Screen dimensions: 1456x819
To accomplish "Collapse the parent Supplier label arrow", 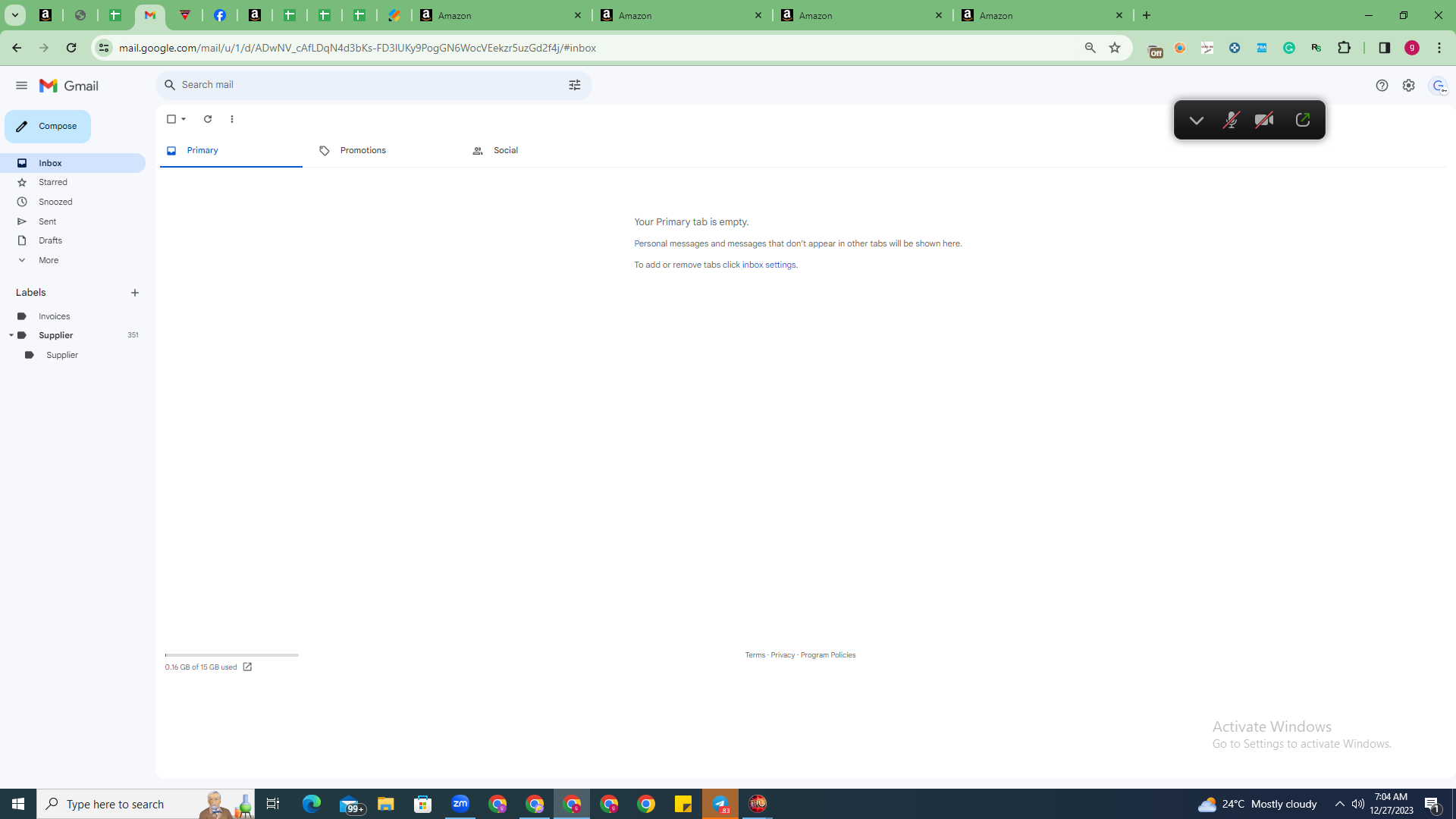I will click(11, 335).
